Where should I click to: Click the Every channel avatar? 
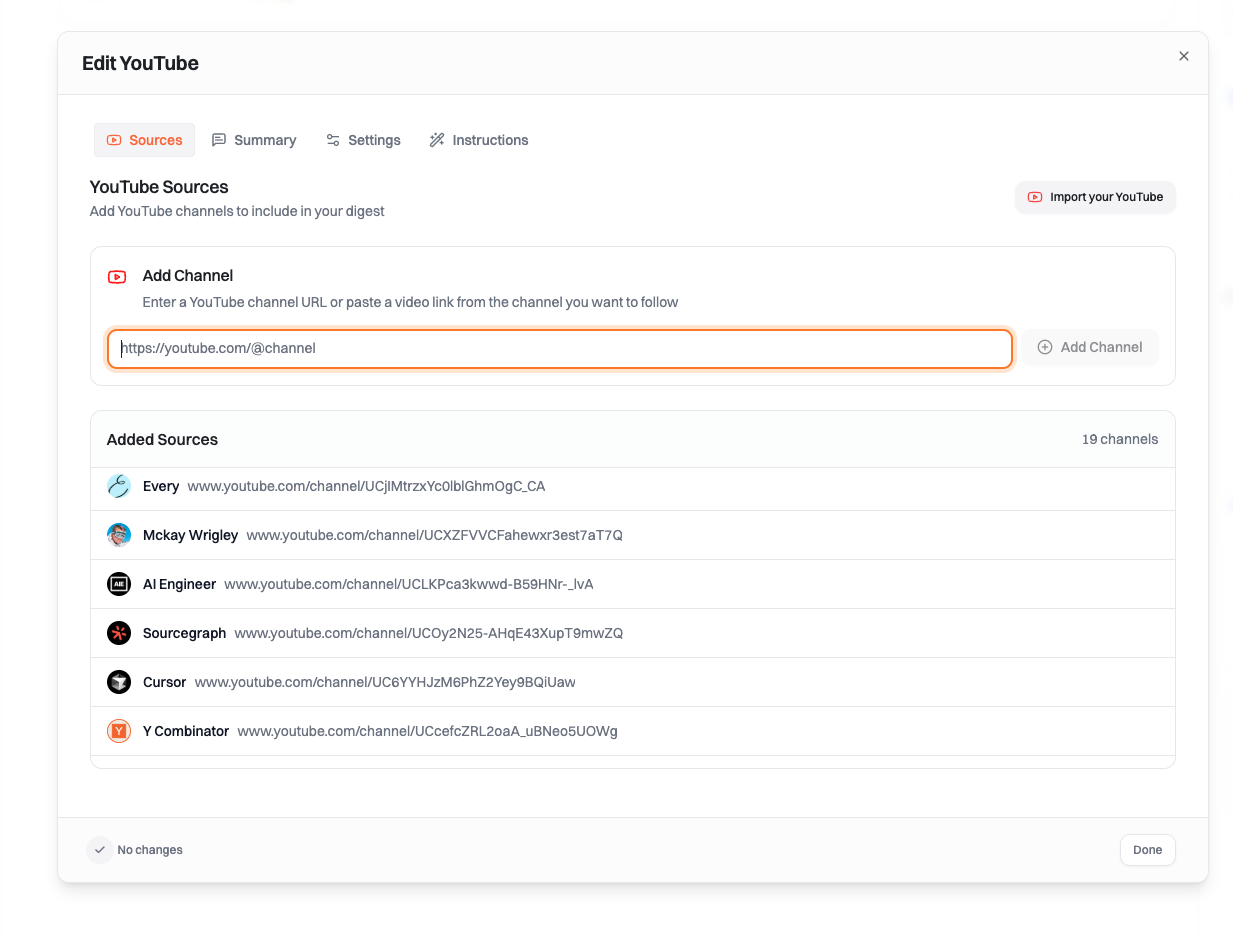pos(119,486)
